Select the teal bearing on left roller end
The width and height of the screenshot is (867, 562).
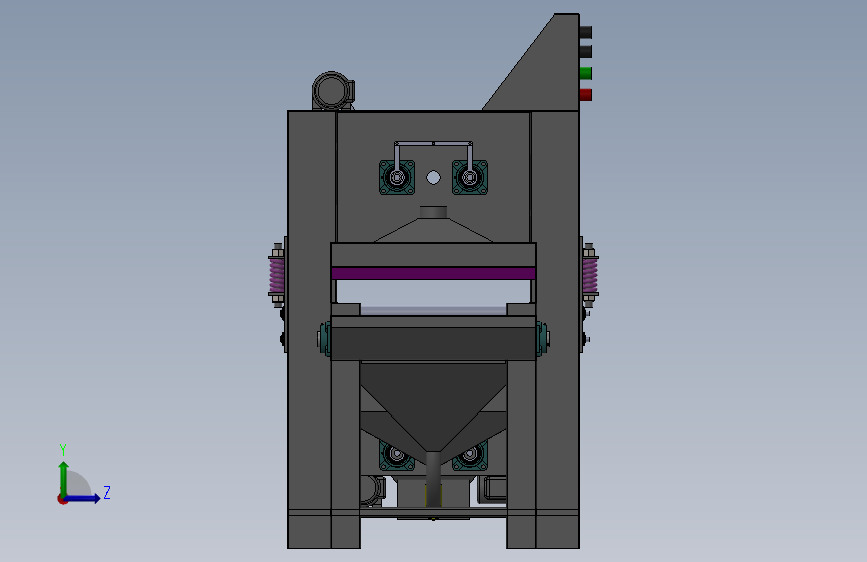[325, 339]
